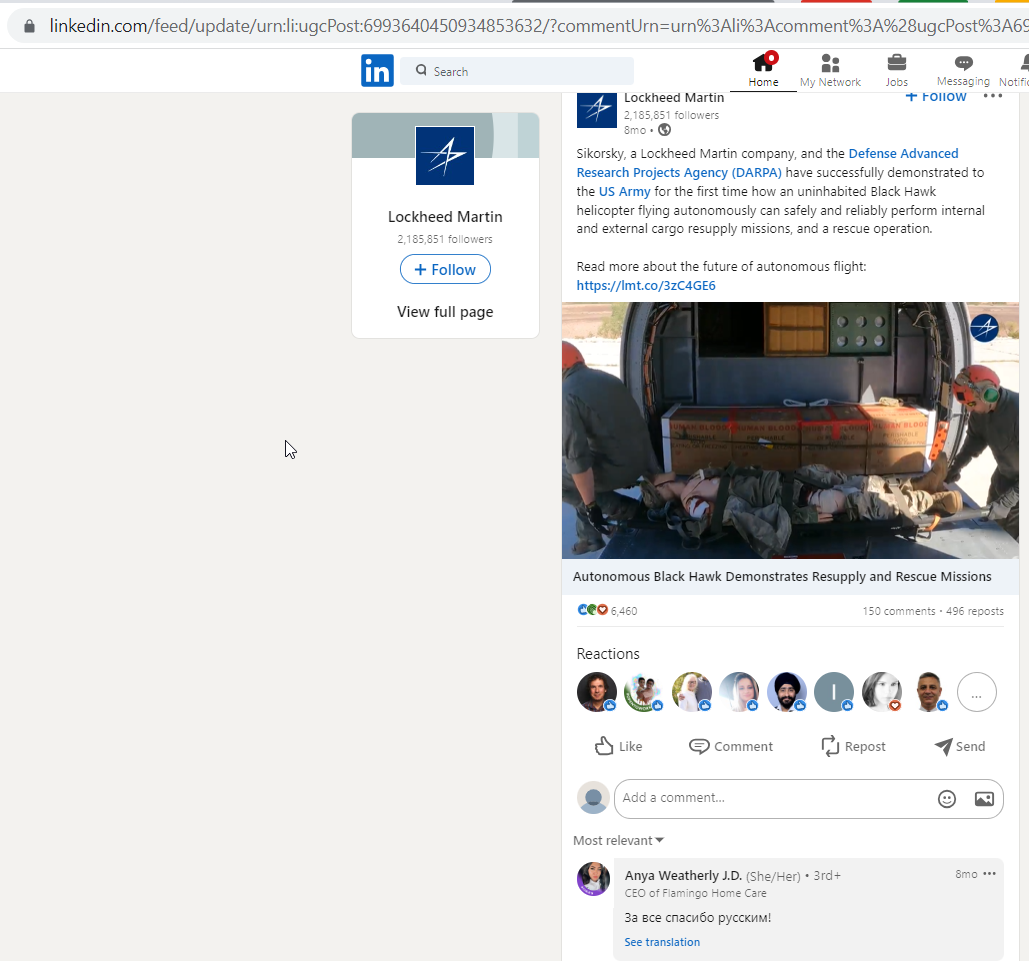
Task: Click the globe visibility icon under post header
Action: [665, 130]
